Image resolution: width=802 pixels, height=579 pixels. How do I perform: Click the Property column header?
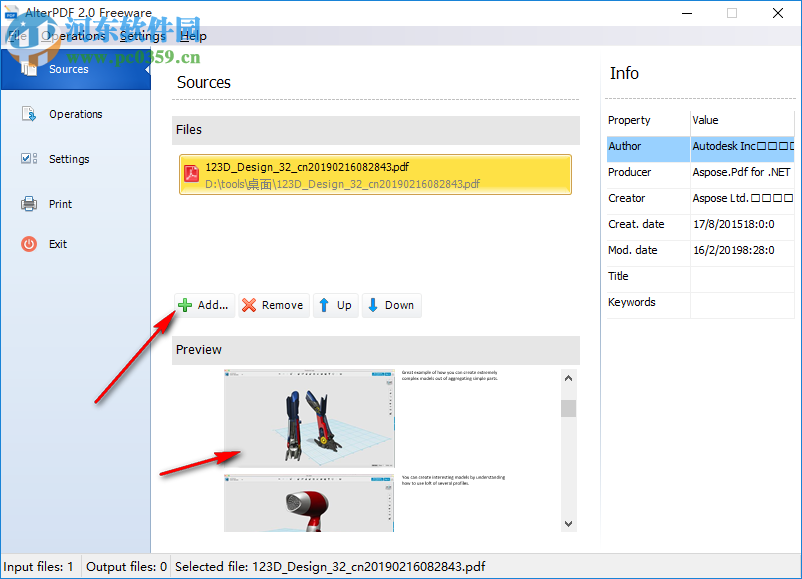648,121
